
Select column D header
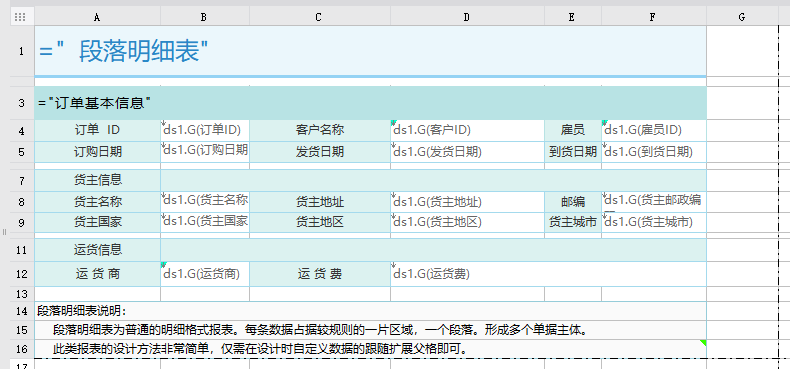pos(467,17)
